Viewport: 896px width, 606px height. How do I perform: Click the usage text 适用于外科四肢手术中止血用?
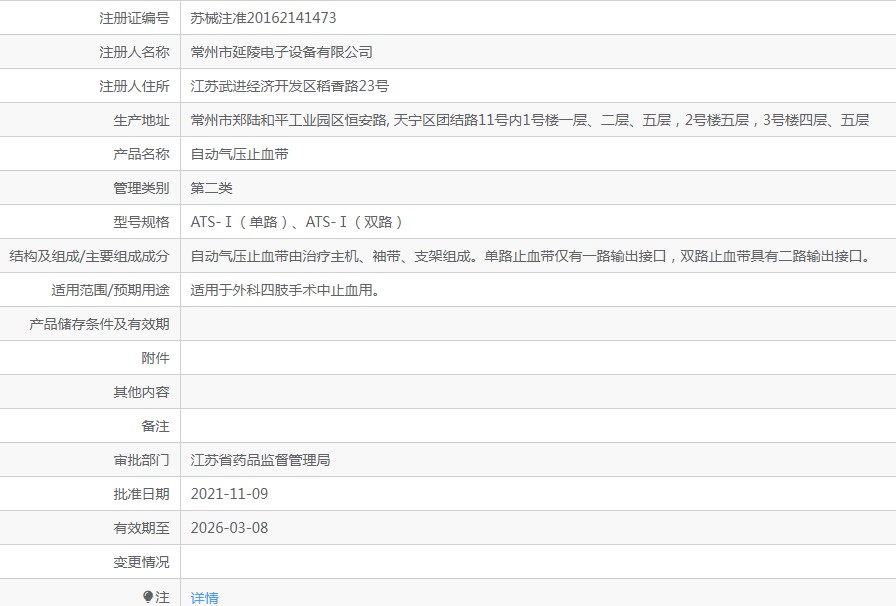tap(285, 290)
